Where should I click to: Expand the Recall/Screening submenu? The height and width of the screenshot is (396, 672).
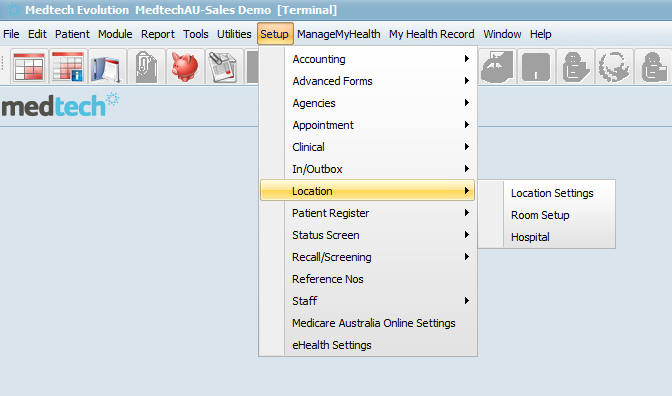[369, 257]
